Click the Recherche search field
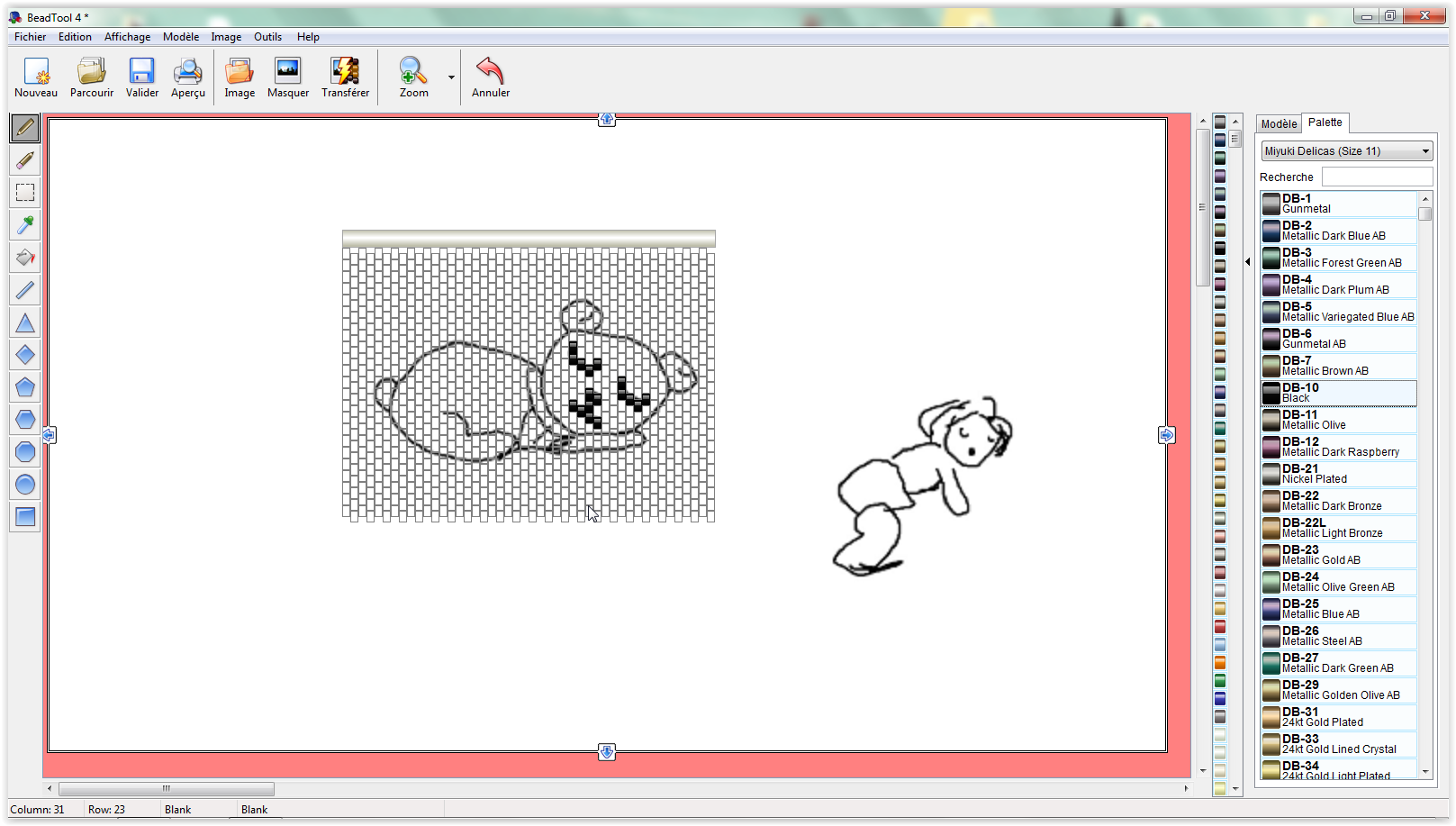This screenshot has height=826, width=1456. pos(1376,177)
